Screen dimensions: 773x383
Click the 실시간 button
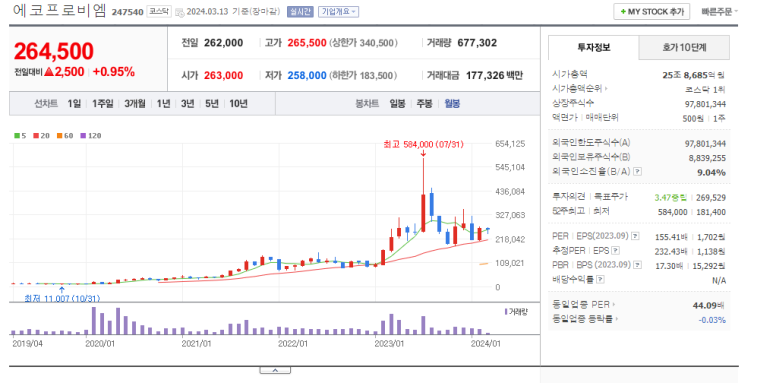click(x=300, y=12)
